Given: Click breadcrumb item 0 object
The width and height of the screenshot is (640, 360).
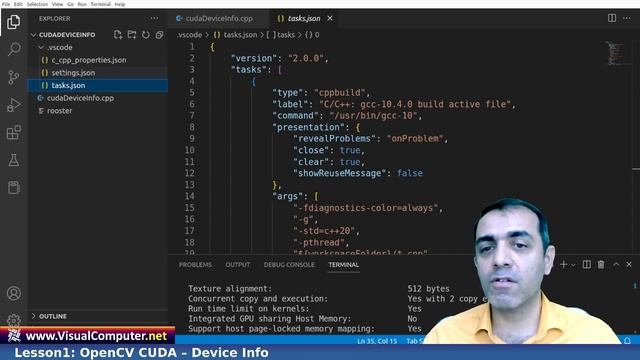Looking at the screenshot, I should [312, 35].
